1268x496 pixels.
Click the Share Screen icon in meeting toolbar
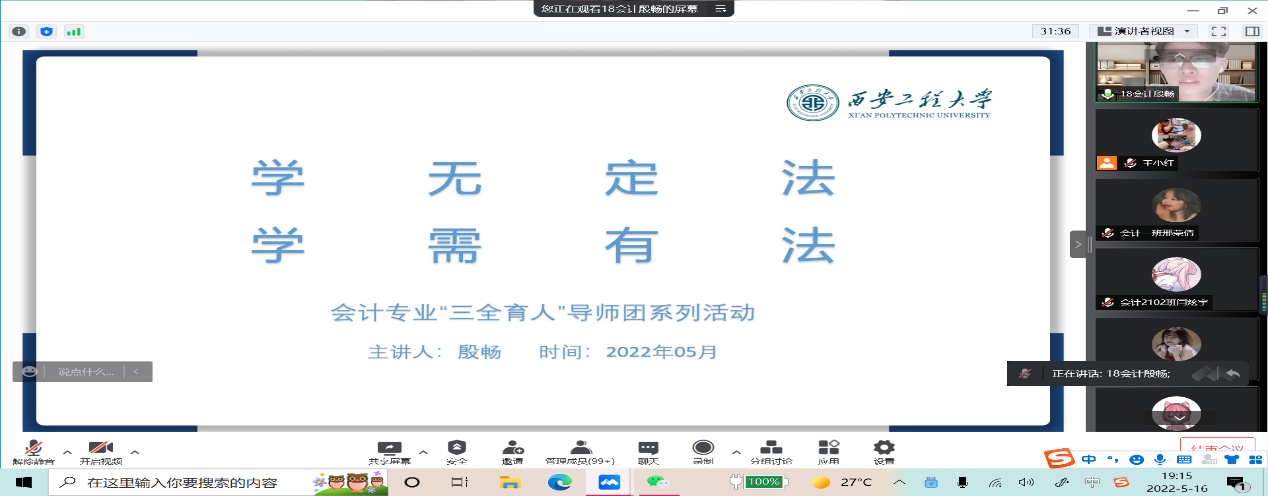pyautogui.click(x=389, y=450)
